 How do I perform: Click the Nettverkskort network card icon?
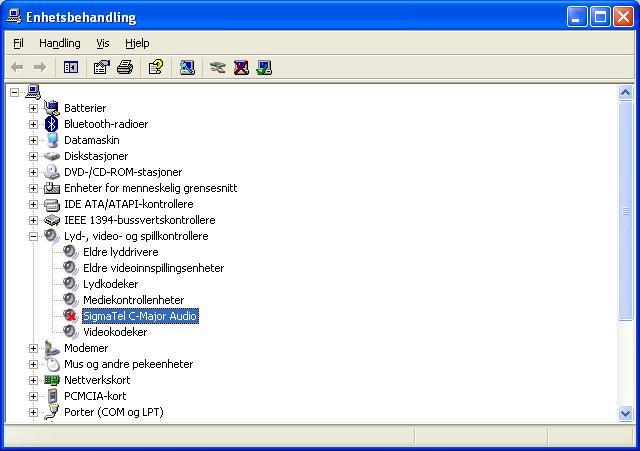(52, 380)
